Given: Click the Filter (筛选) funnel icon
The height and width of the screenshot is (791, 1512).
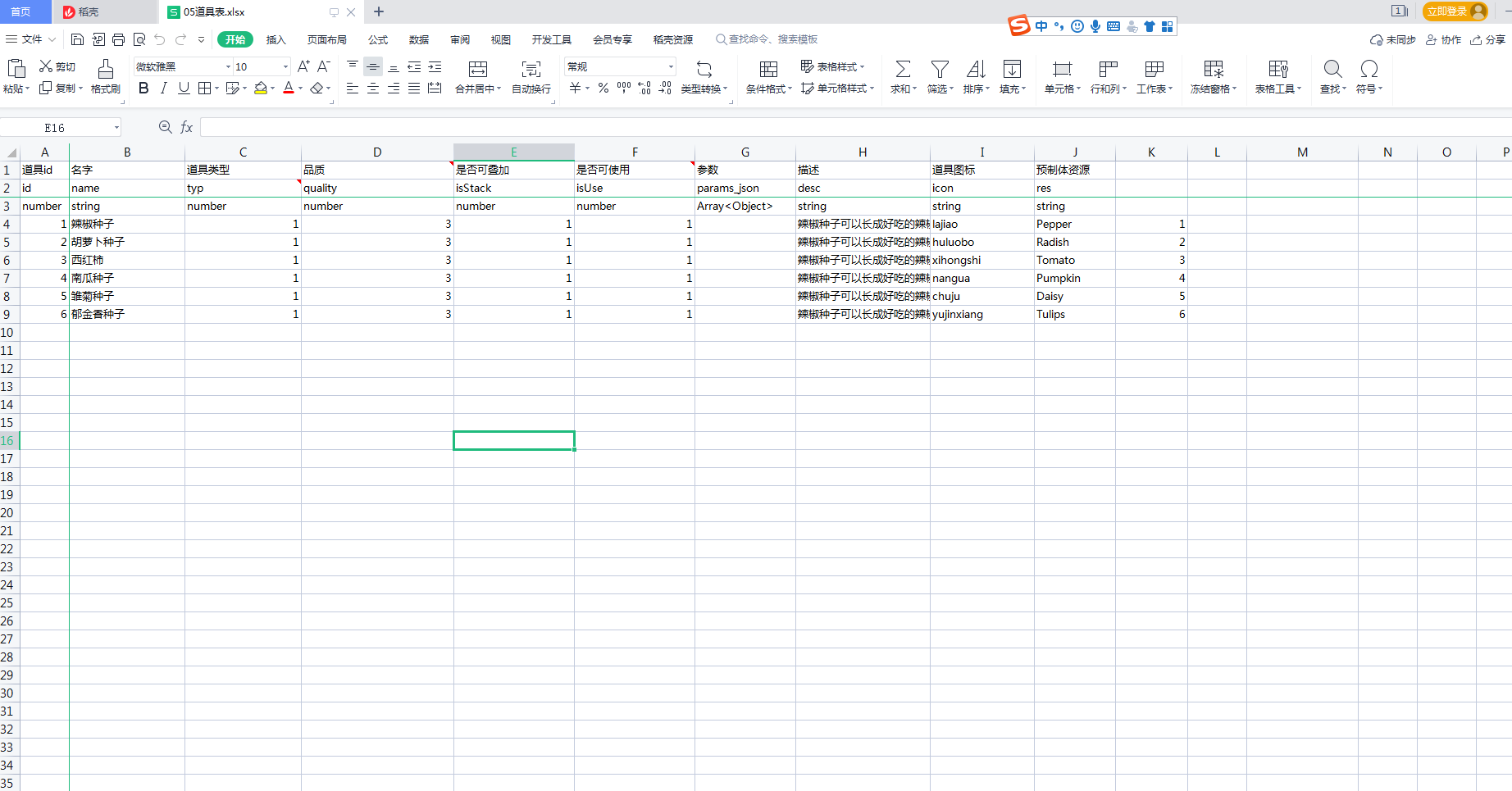Looking at the screenshot, I should (x=940, y=69).
